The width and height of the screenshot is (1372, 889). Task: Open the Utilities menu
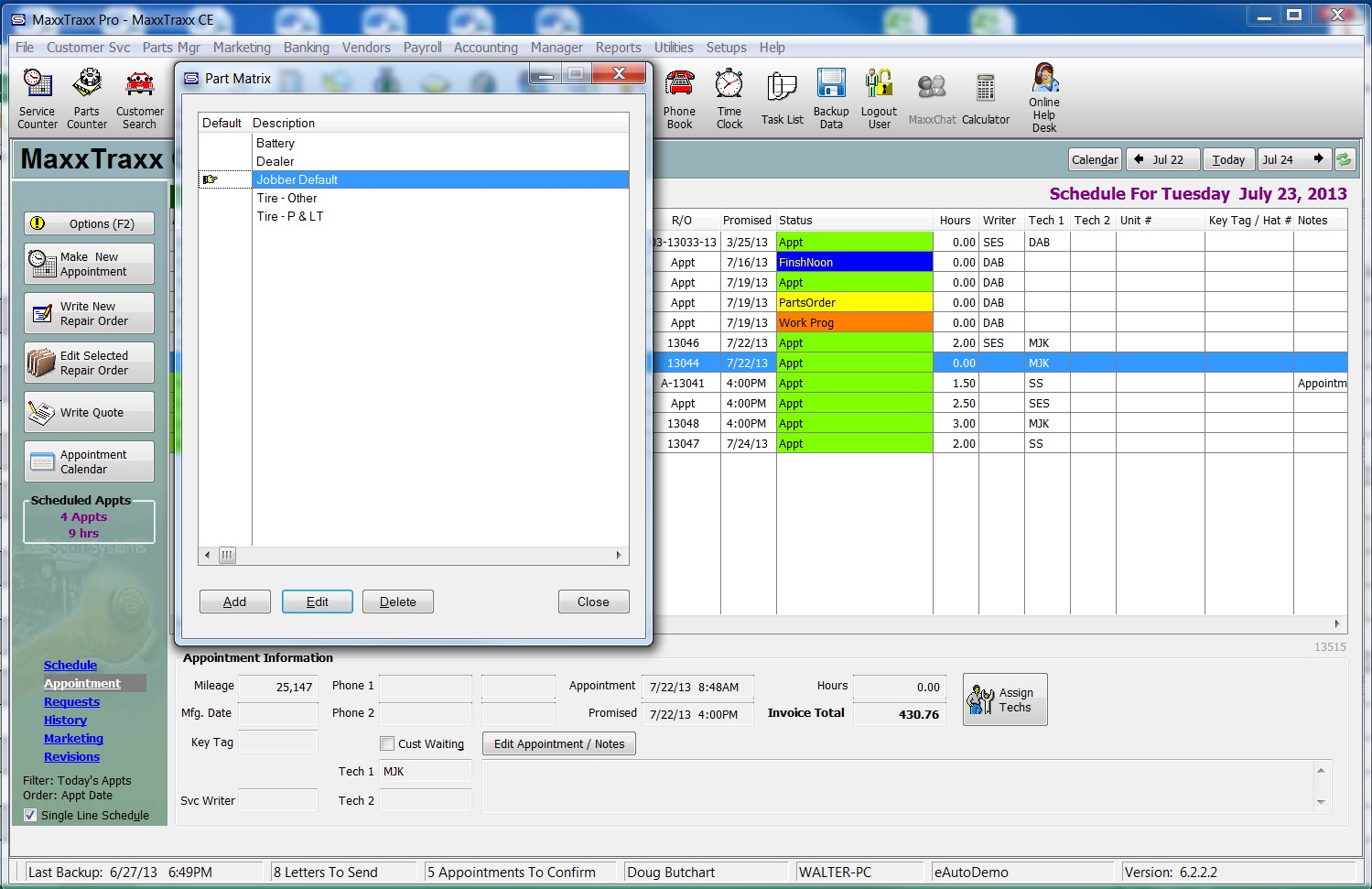pos(674,48)
